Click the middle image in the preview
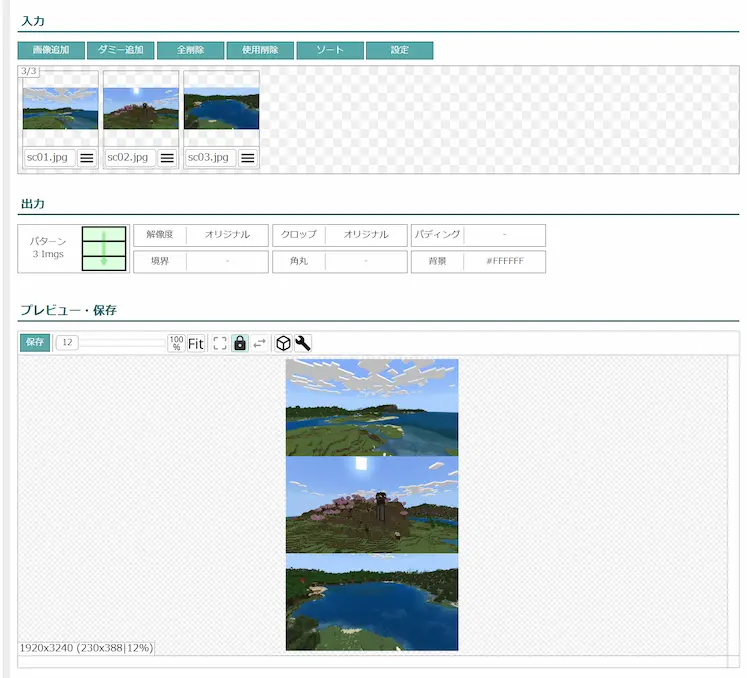 coord(372,505)
